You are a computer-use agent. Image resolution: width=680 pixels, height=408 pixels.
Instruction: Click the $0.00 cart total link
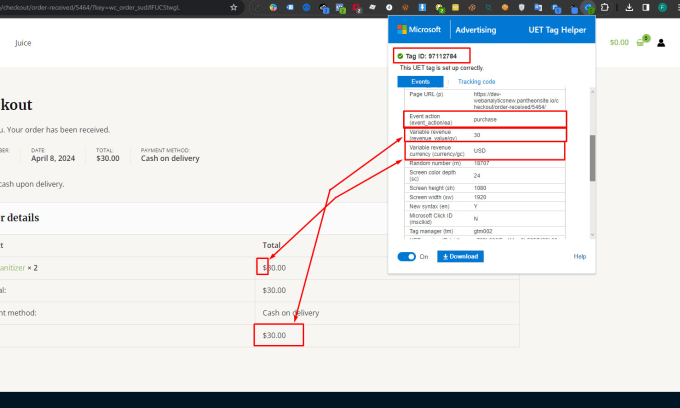(x=619, y=42)
